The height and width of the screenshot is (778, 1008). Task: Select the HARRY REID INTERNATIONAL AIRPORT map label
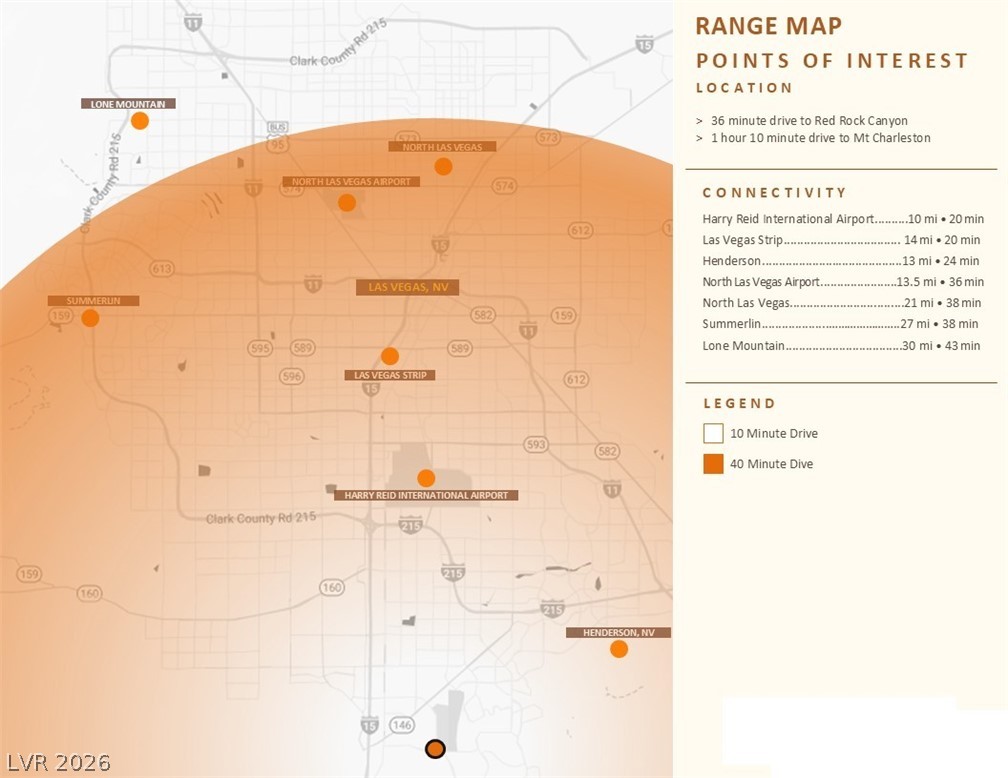click(x=426, y=495)
